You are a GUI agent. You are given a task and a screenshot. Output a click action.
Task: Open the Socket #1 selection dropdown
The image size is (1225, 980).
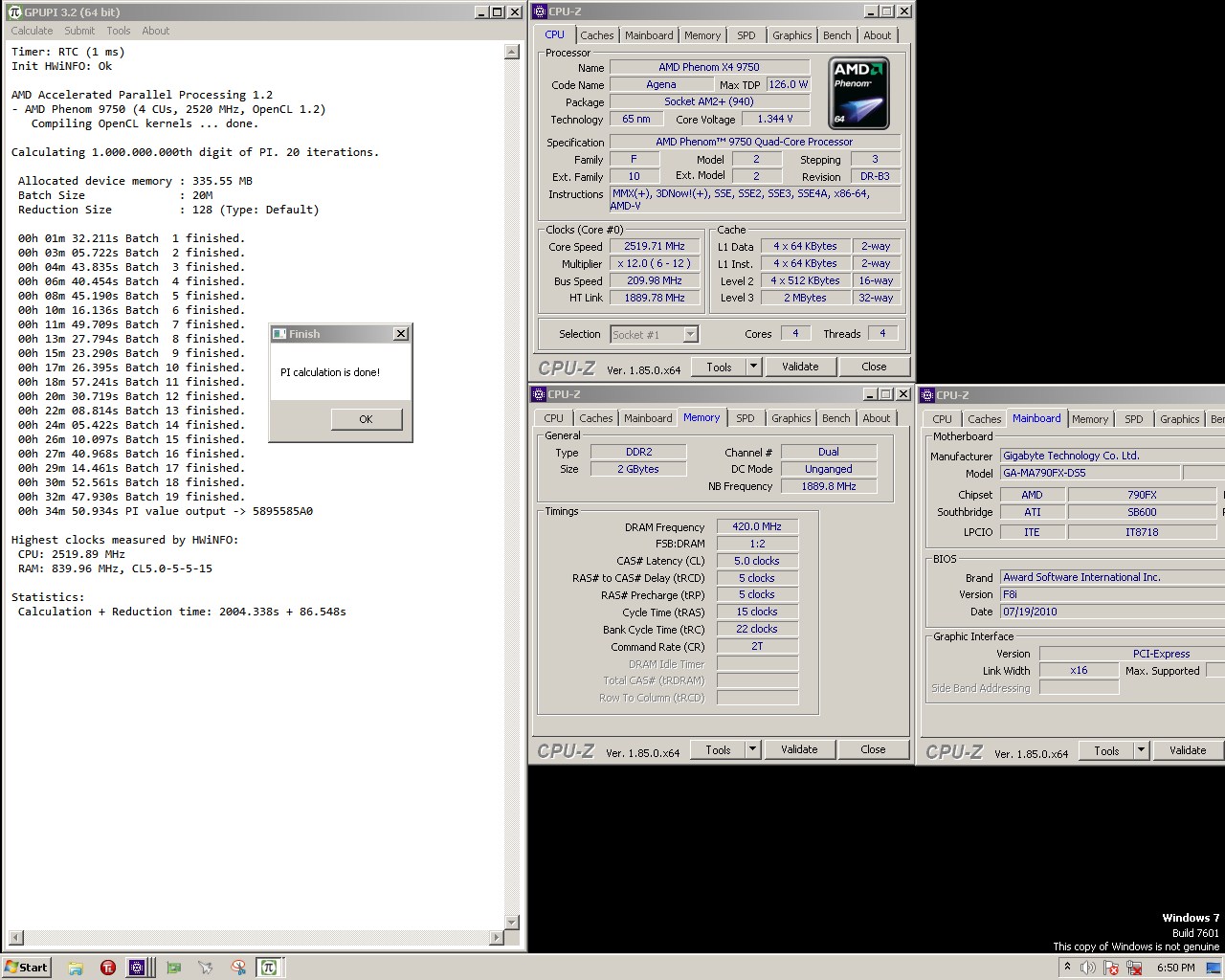tap(690, 334)
